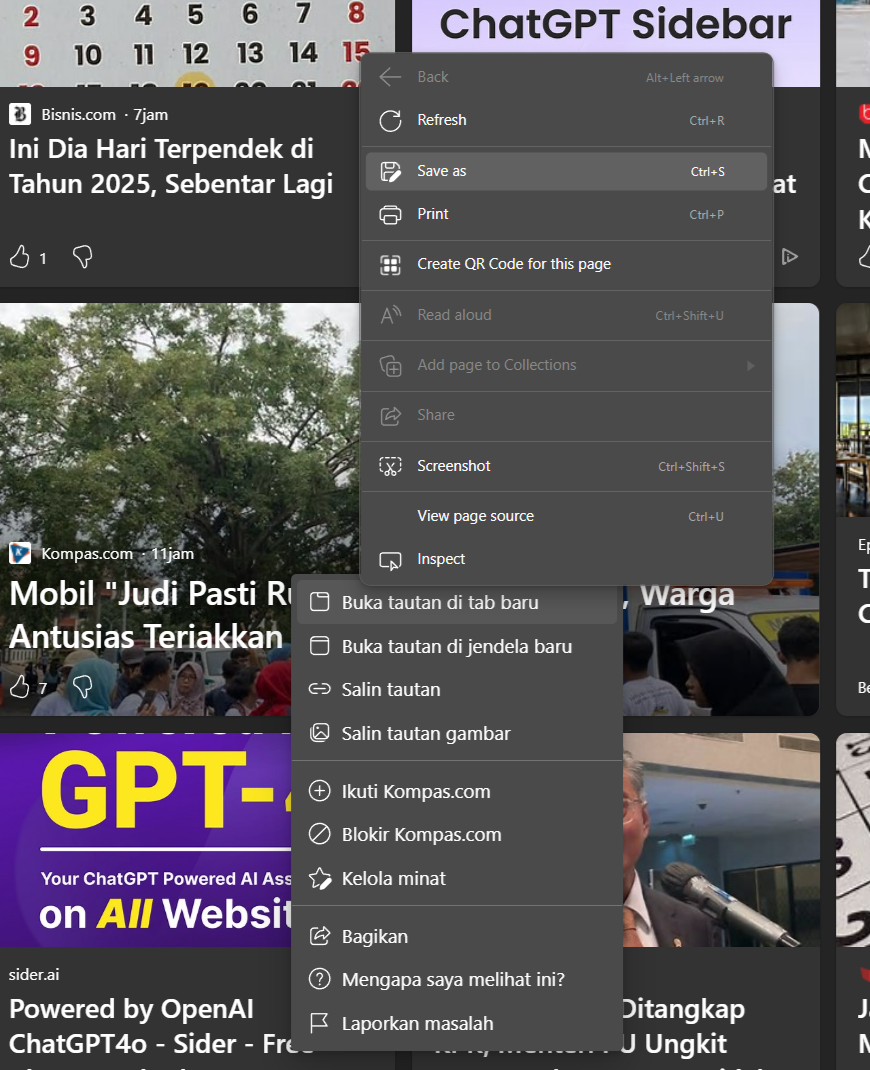Click the flag icon beside Laporkan masalah
Viewport: 870px width, 1070px height.
pos(319,1023)
